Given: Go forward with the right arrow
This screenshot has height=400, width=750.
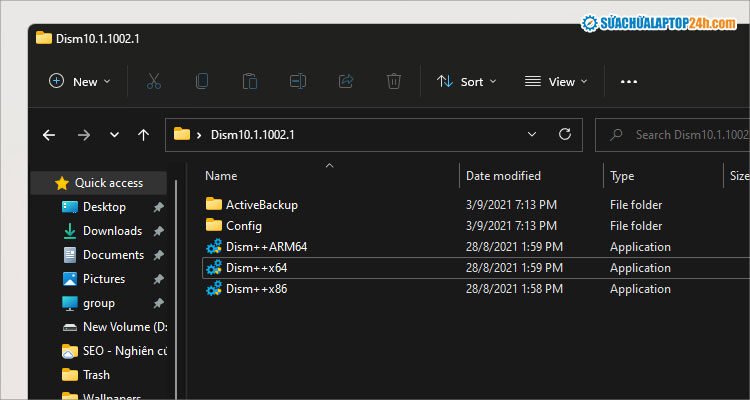Looking at the screenshot, I should click(84, 135).
